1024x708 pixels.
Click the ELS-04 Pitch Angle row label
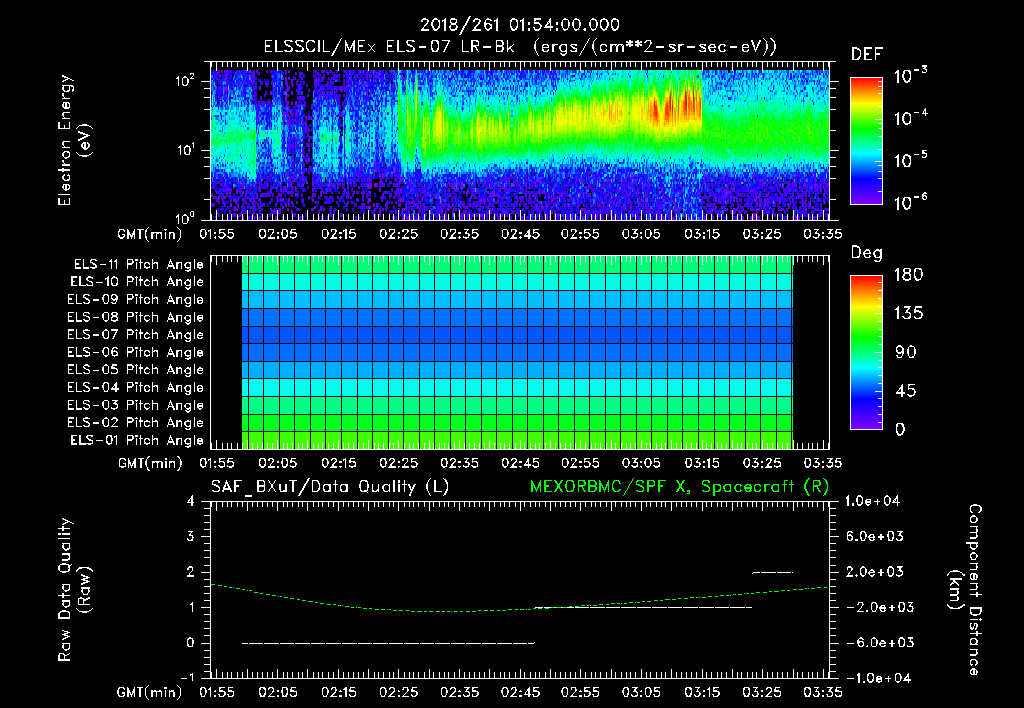(x=136, y=388)
